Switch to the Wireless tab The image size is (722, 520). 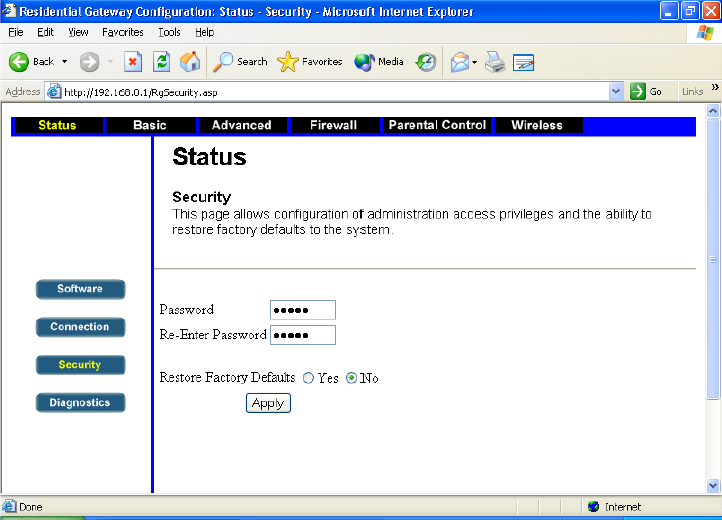[x=537, y=125]
